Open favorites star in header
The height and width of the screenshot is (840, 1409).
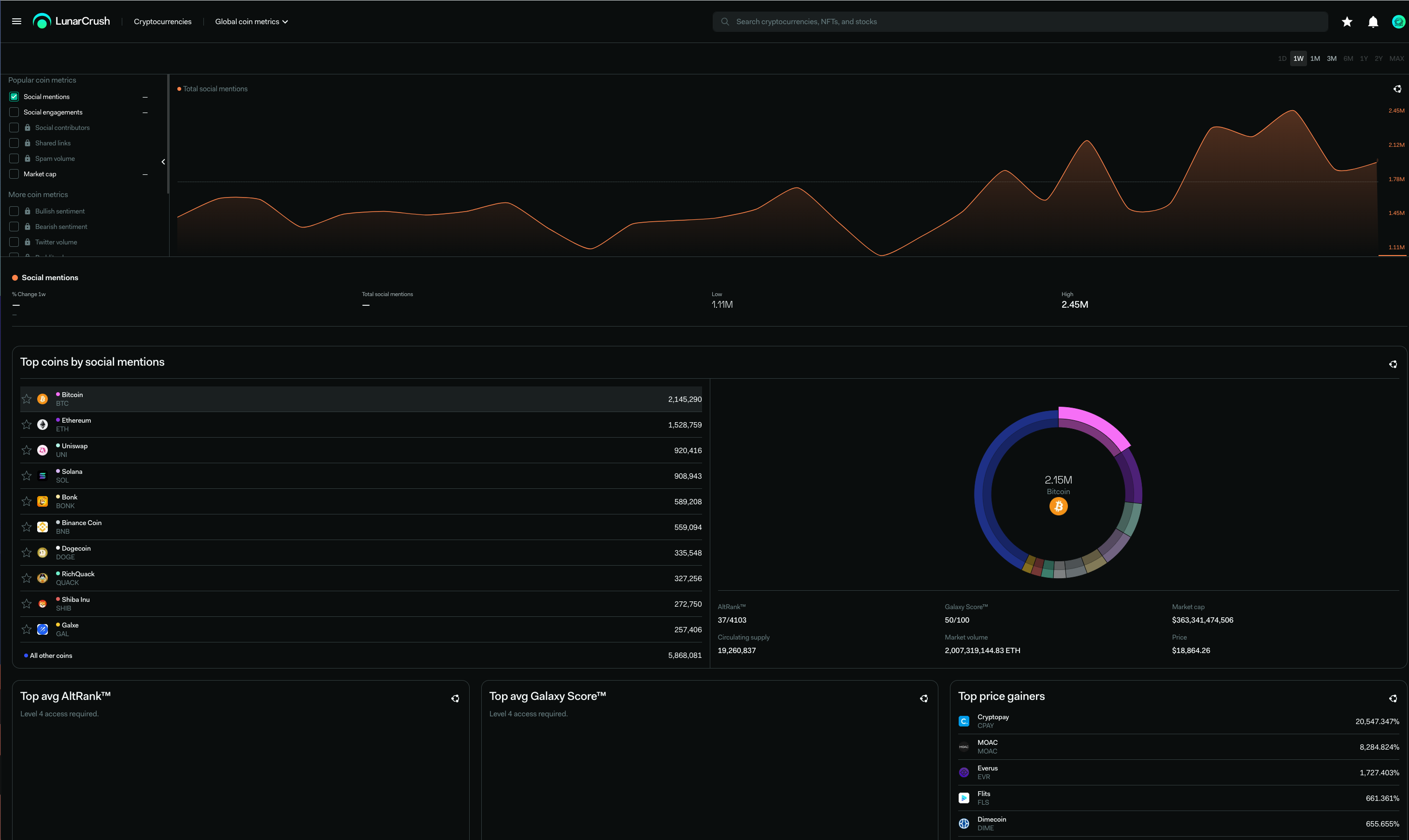click(1347, 22)
